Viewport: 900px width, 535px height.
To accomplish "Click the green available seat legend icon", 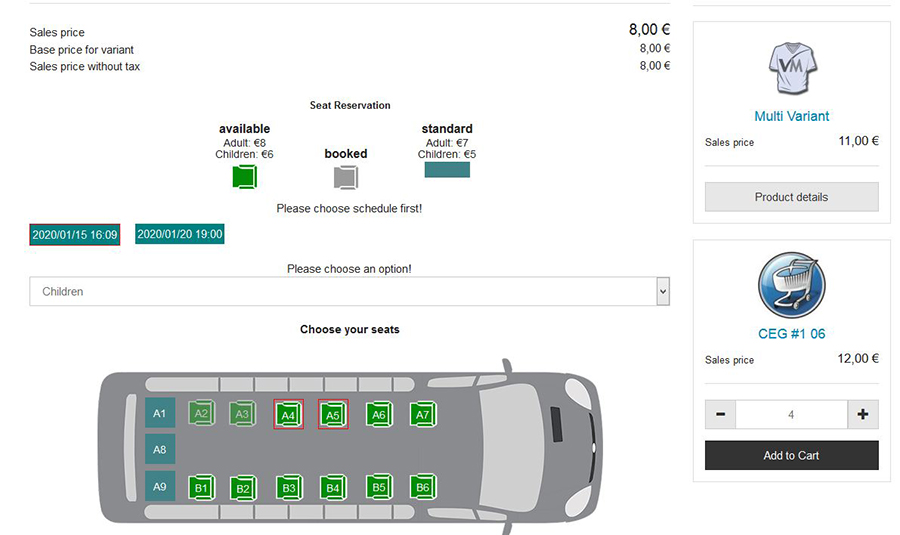I will (245, 177).
